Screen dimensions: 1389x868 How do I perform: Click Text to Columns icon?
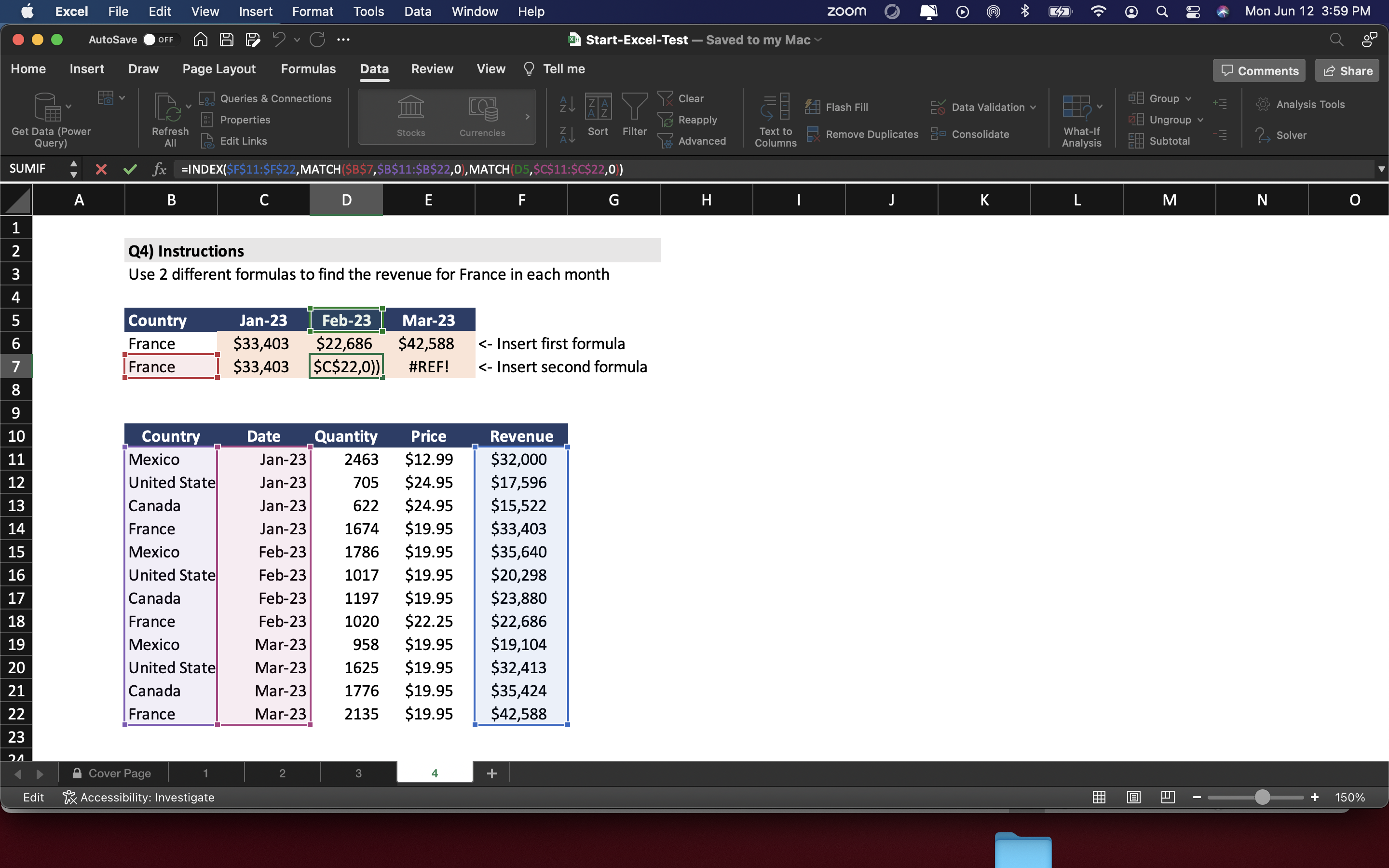pyautogui.click(x=775, y=108)
